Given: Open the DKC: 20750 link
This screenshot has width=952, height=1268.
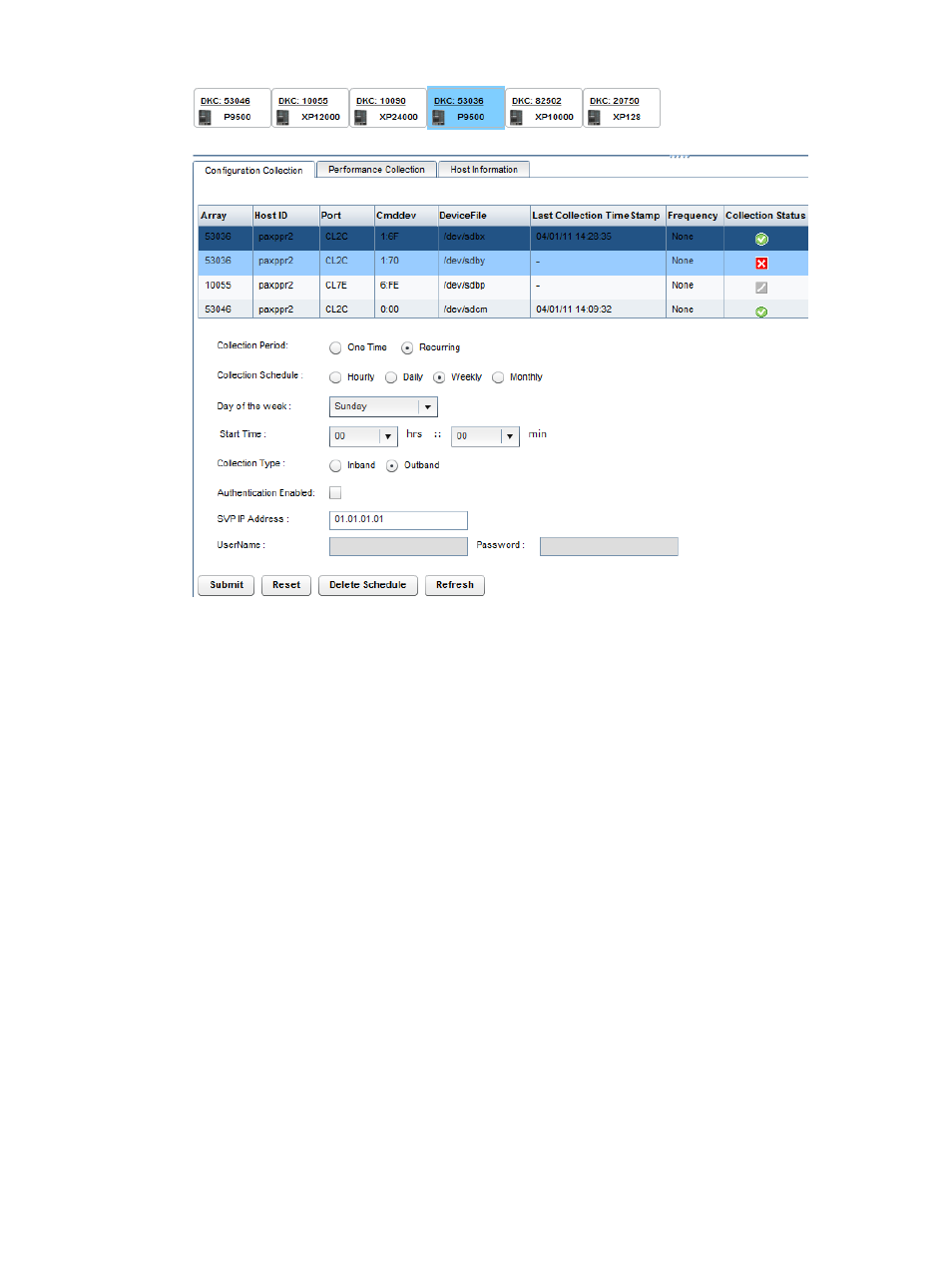Looking at the screenshot, I should (615, 101).
